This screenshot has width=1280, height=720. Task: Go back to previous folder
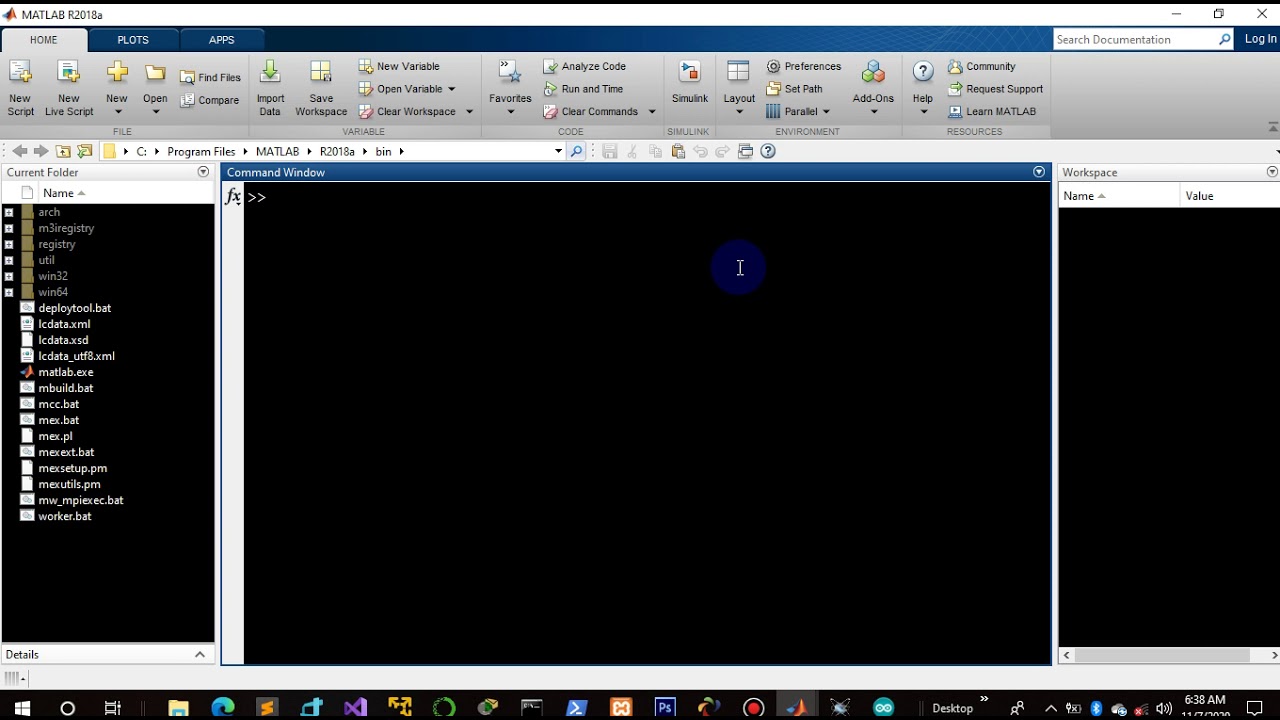19,151
